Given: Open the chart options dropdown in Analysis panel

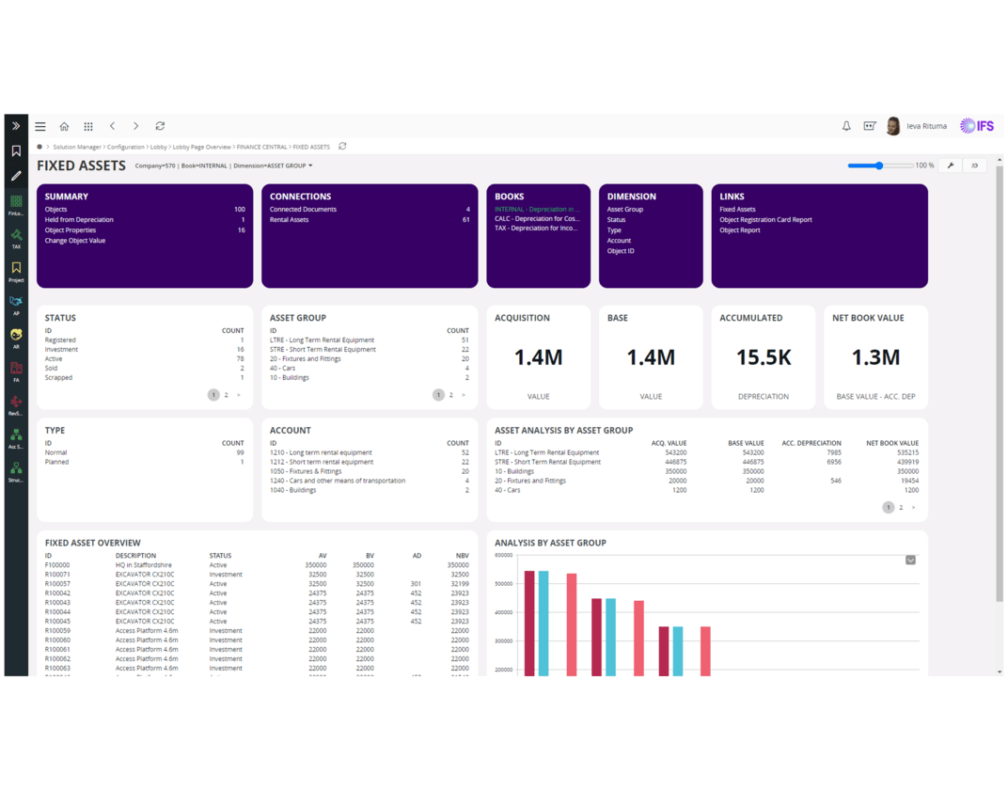Looking at the screenshot, I should click(x=910, y=560).
